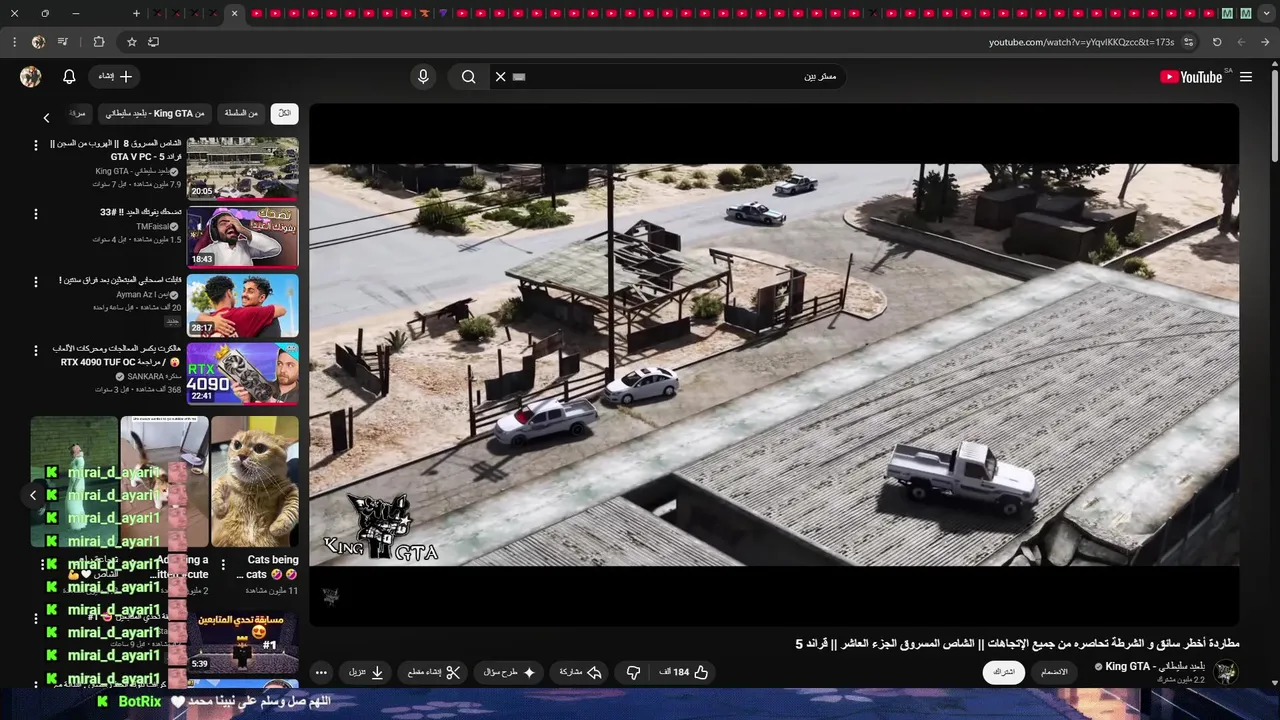Viewport: 1280px width, 720px height.
Task: Open the 5:39 Minecraft challenge thumbnail
Action: click(242, 641)
